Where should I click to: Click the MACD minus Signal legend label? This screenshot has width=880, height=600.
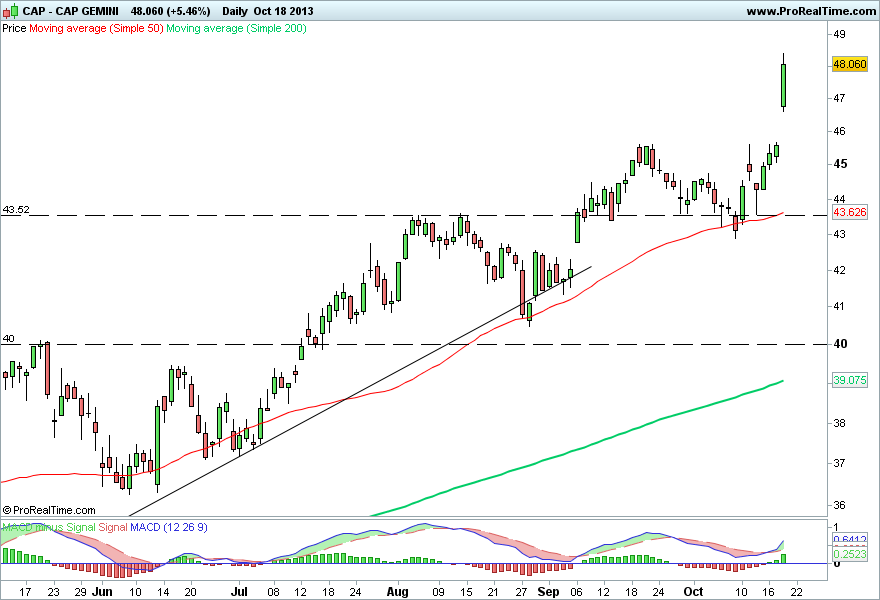[x=49, y=527]
